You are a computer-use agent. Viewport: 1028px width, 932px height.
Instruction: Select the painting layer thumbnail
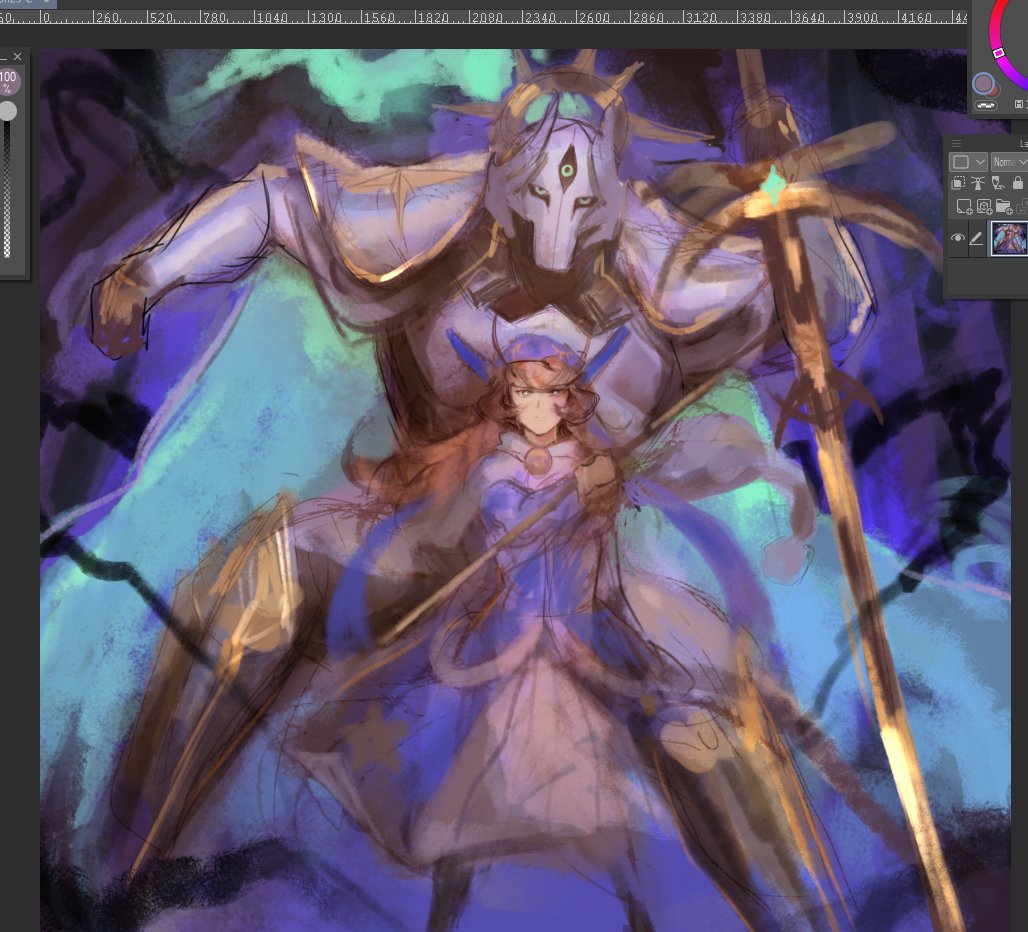[x=1008, y=239]
